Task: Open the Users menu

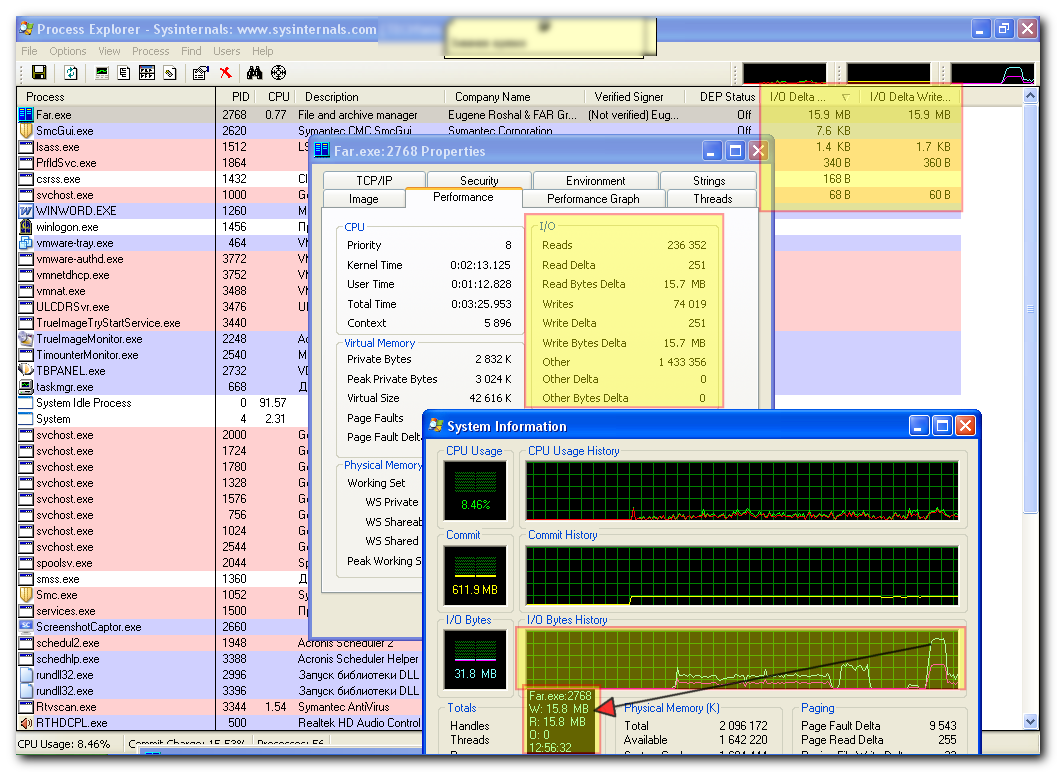Action: pos(226,51)
